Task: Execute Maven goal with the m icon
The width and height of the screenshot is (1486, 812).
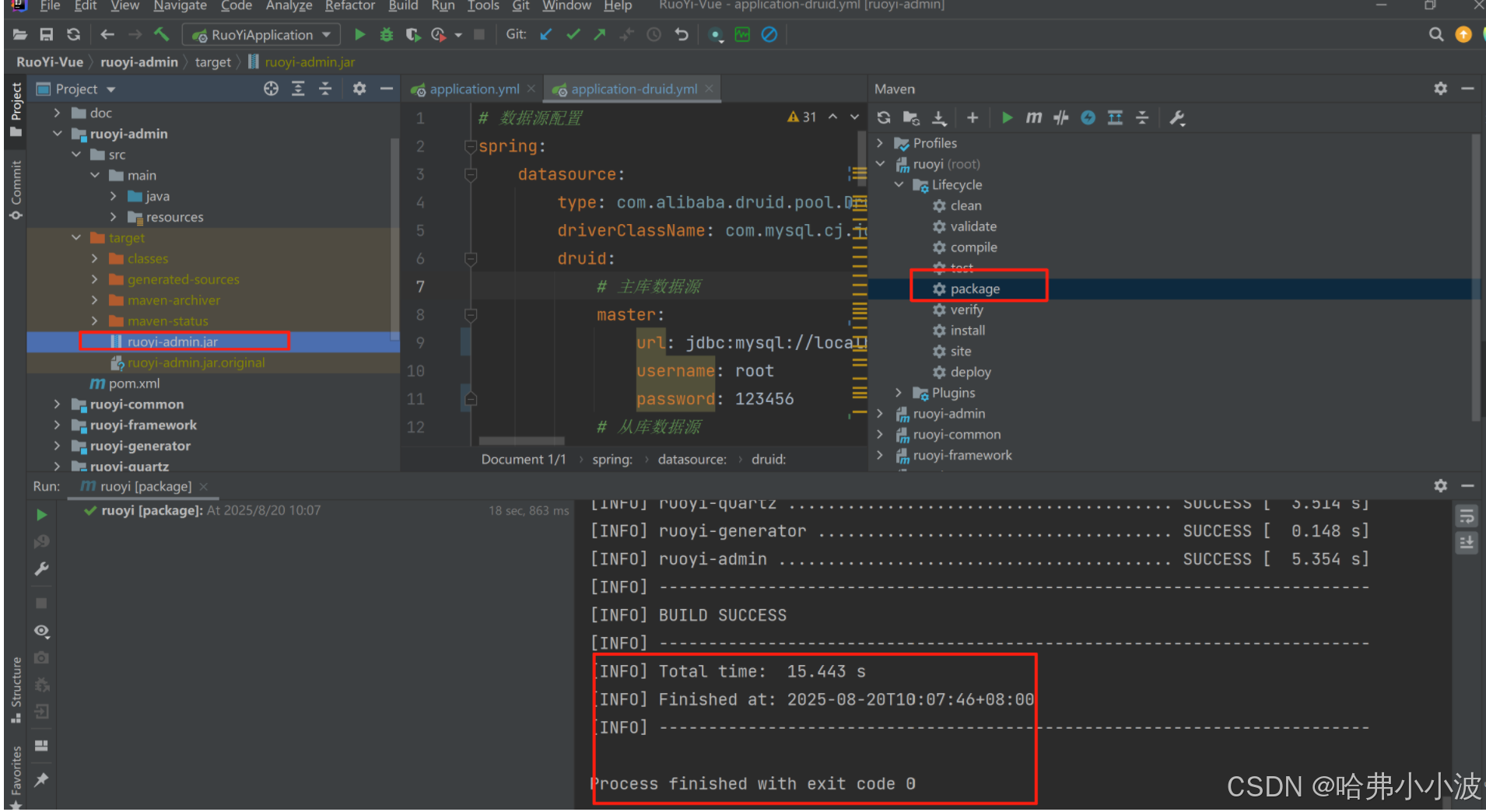Action: 1033,117
